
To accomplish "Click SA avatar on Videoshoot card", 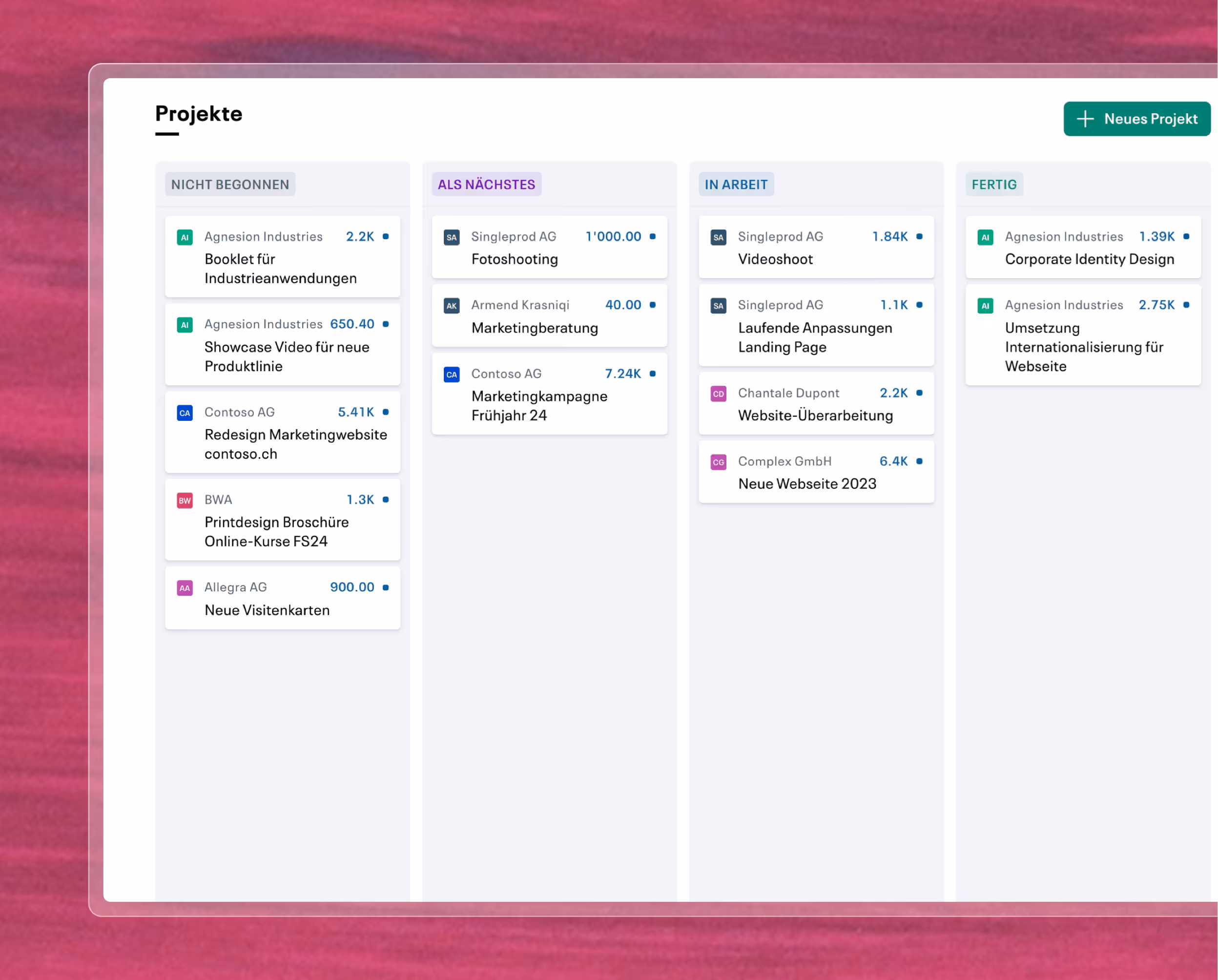I will (718, 237).
